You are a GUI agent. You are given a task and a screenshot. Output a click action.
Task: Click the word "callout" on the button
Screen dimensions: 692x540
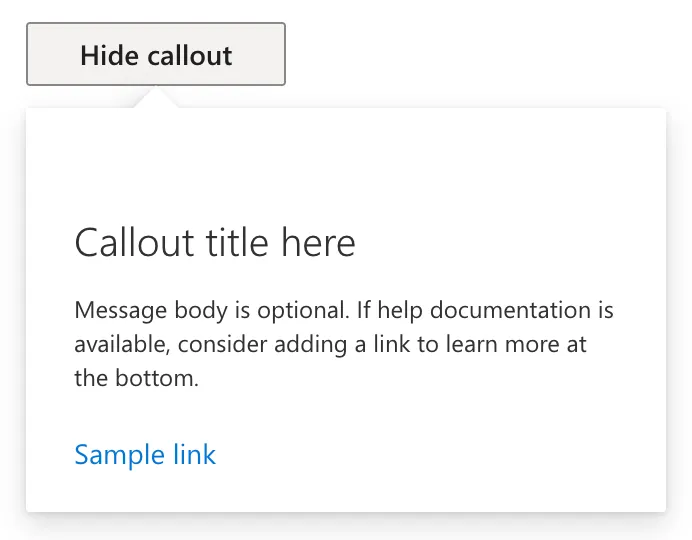(190, 55)
